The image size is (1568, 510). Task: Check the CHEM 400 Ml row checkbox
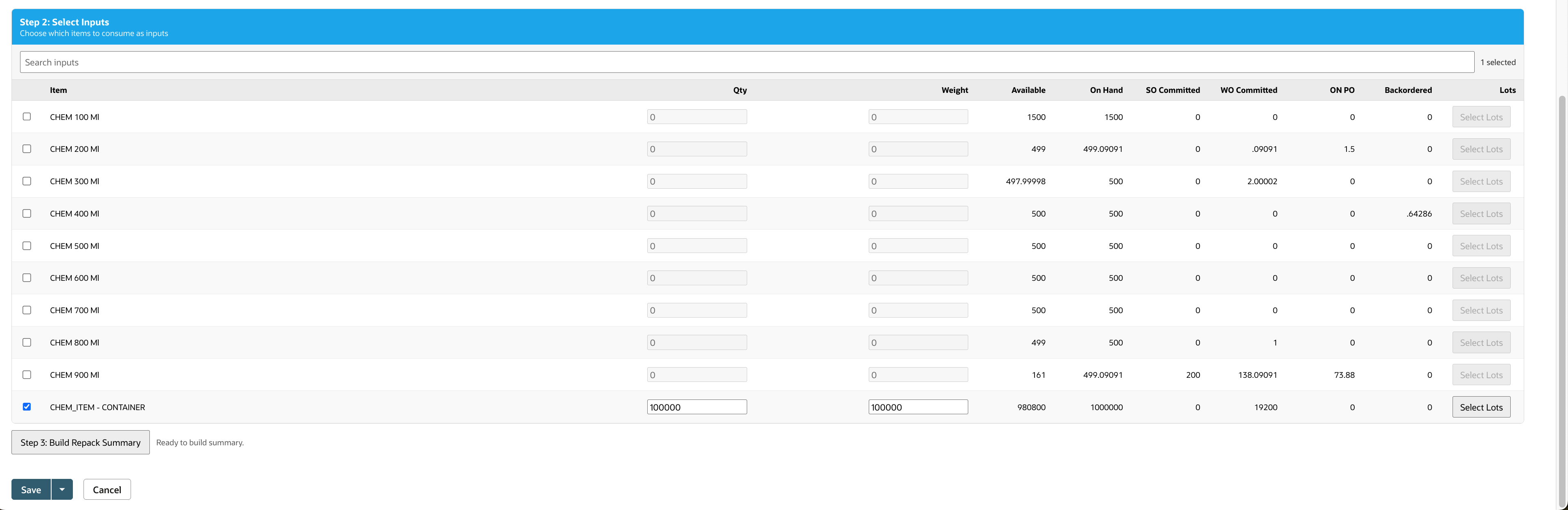(x=27, y=213)
